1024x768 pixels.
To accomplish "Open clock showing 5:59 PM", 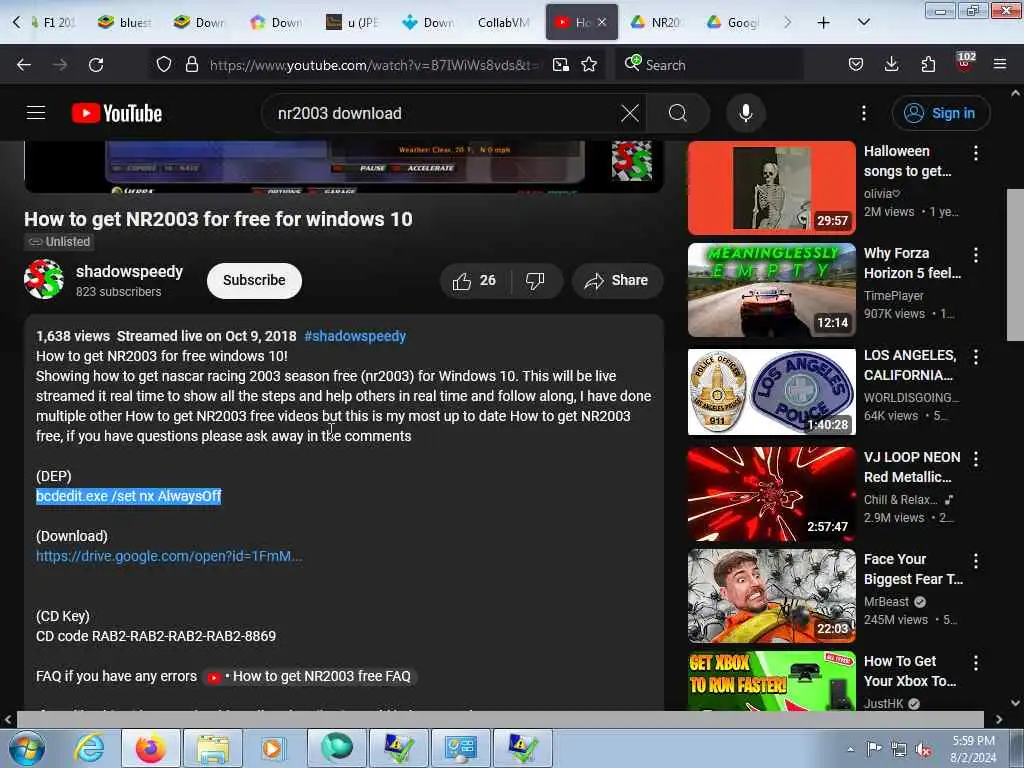I will pos(973,749).
